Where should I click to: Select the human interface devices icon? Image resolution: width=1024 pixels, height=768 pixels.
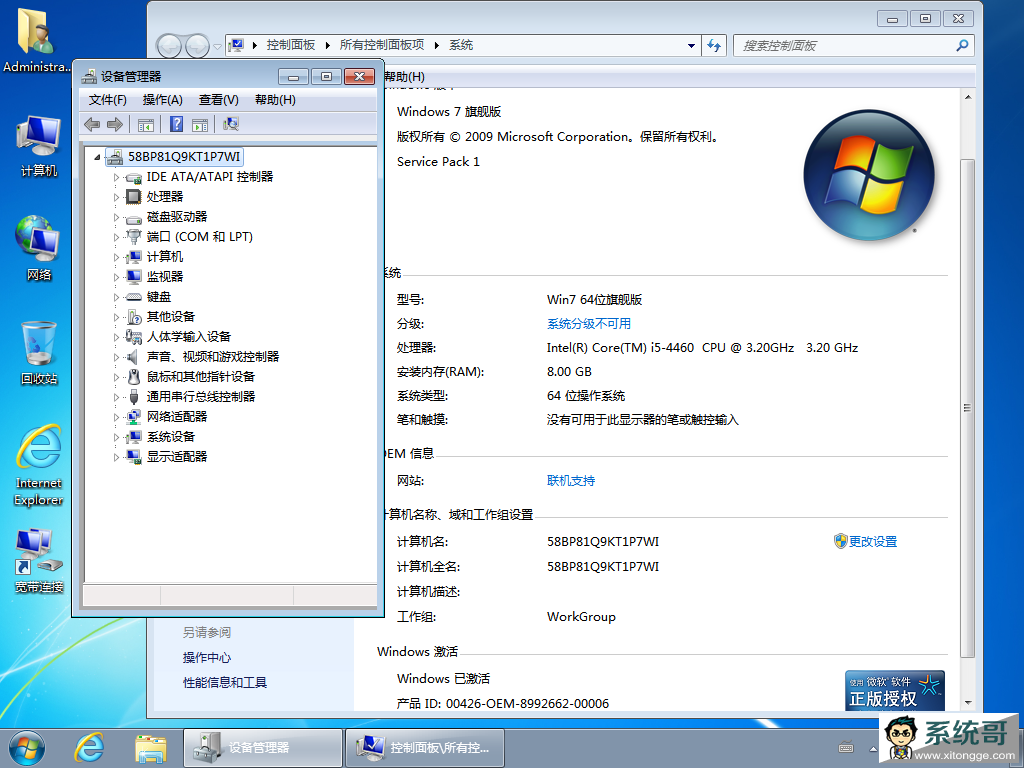134,337
